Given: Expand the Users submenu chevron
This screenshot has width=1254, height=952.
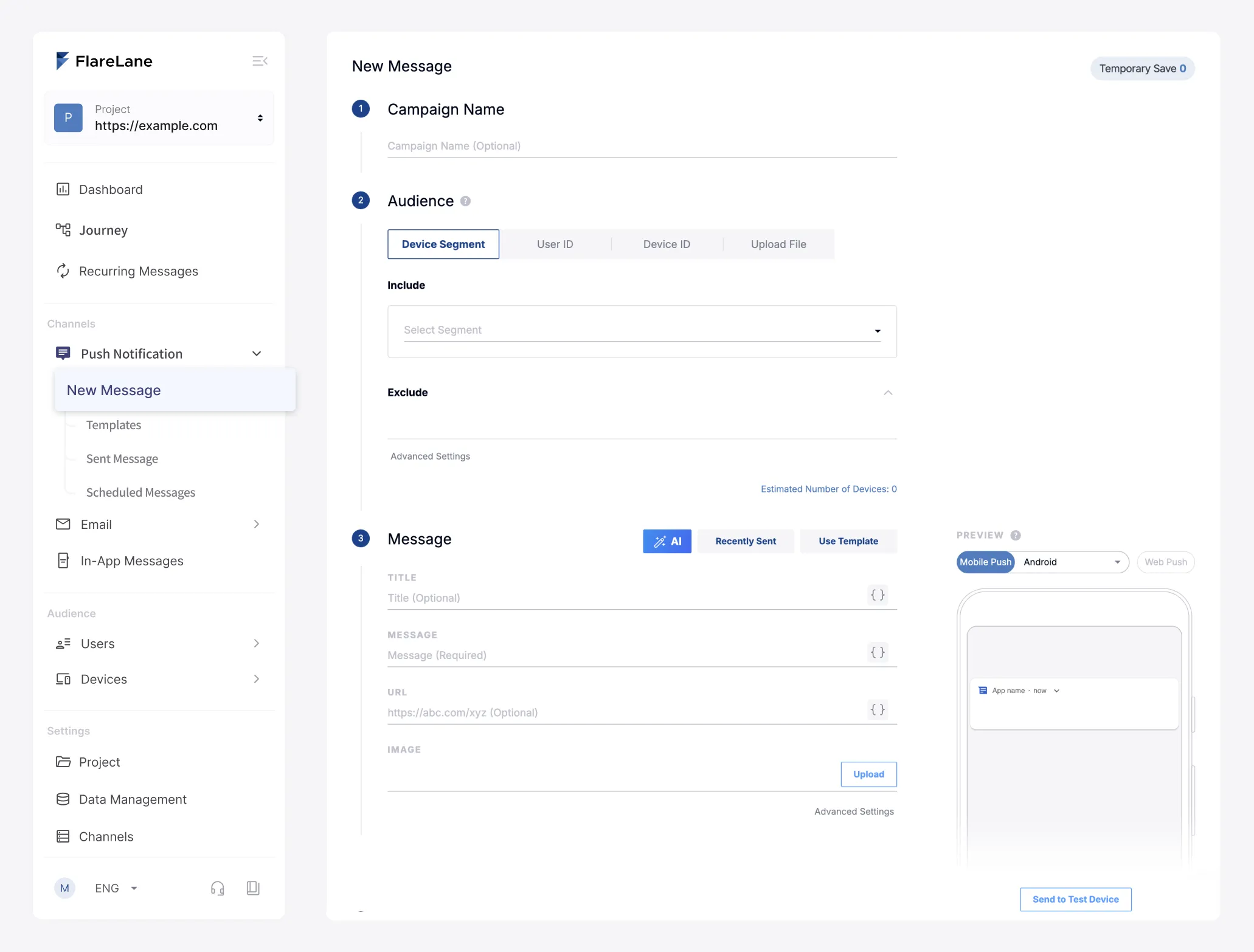Looking at the screenshot, I should (257, 643).
